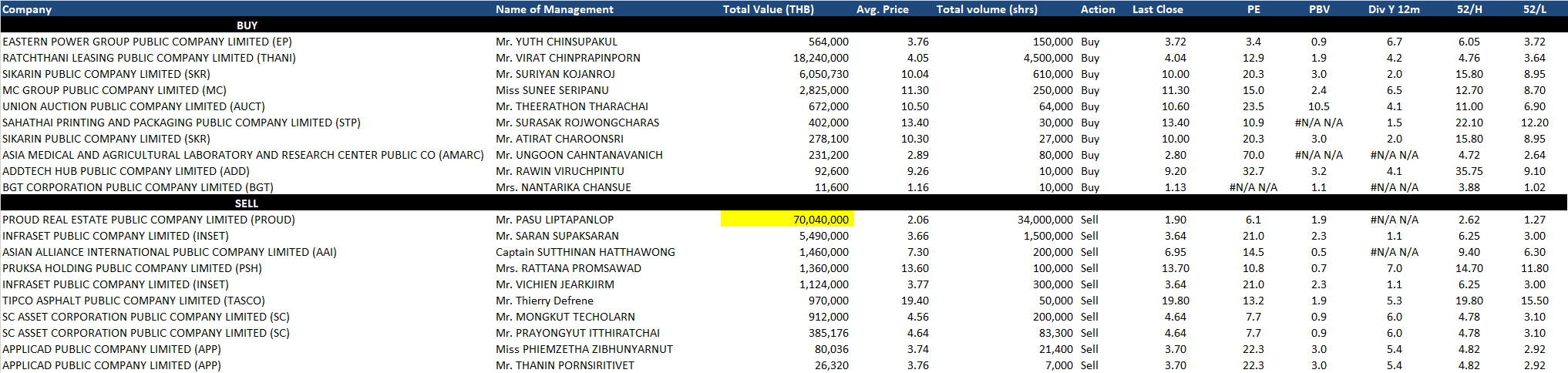The height and width of the screenshot is (373, 1568).
Task: Select the 564,000 total value cell
Action: click(829, 42)
